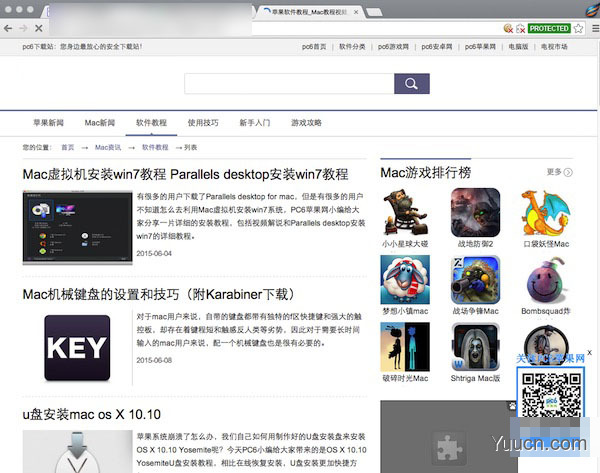
Task: Open the u盘安装mac os X 10.10 article
Action: click(x=92, y=414)
